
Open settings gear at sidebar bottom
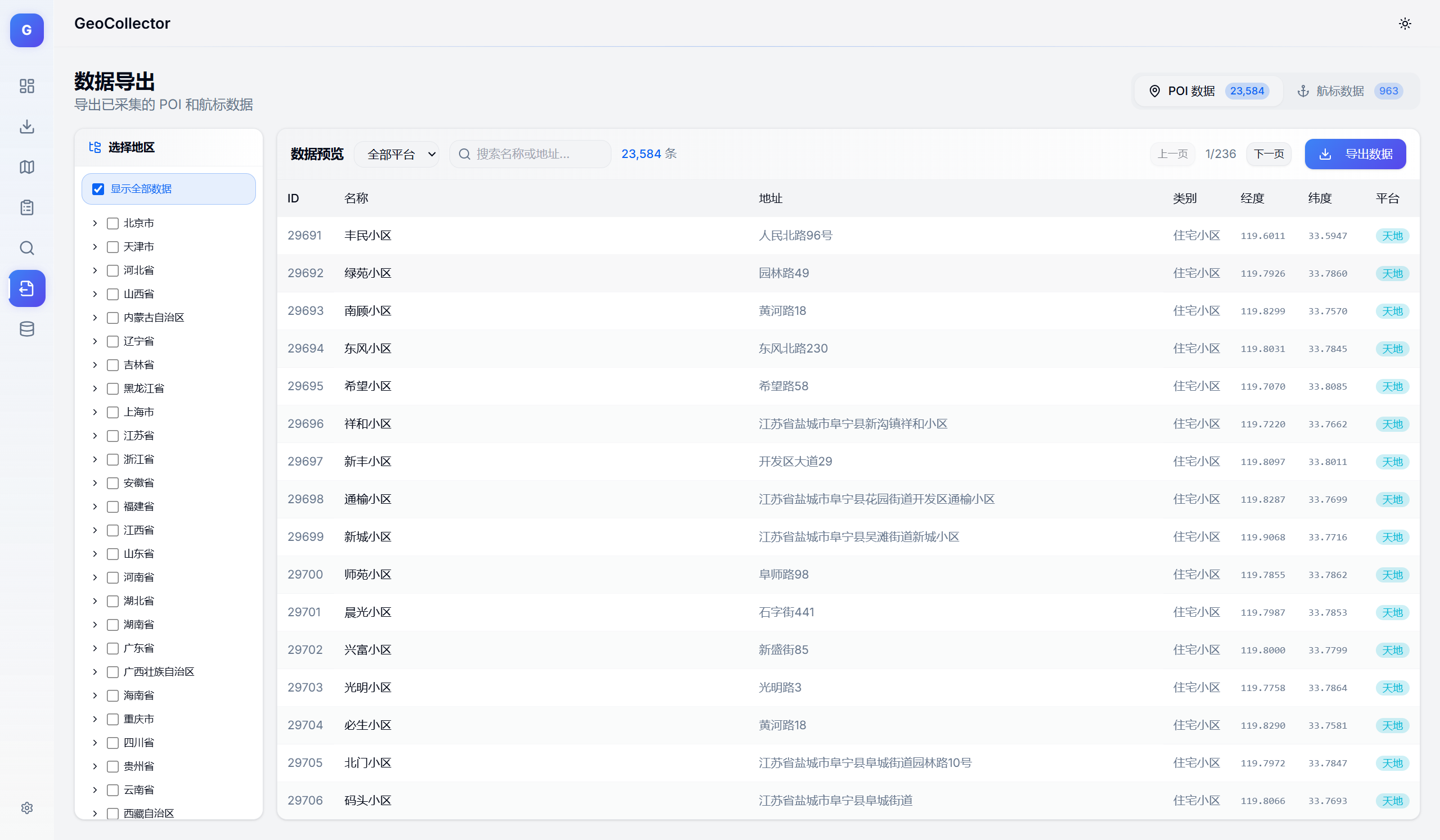coord(27,808)
